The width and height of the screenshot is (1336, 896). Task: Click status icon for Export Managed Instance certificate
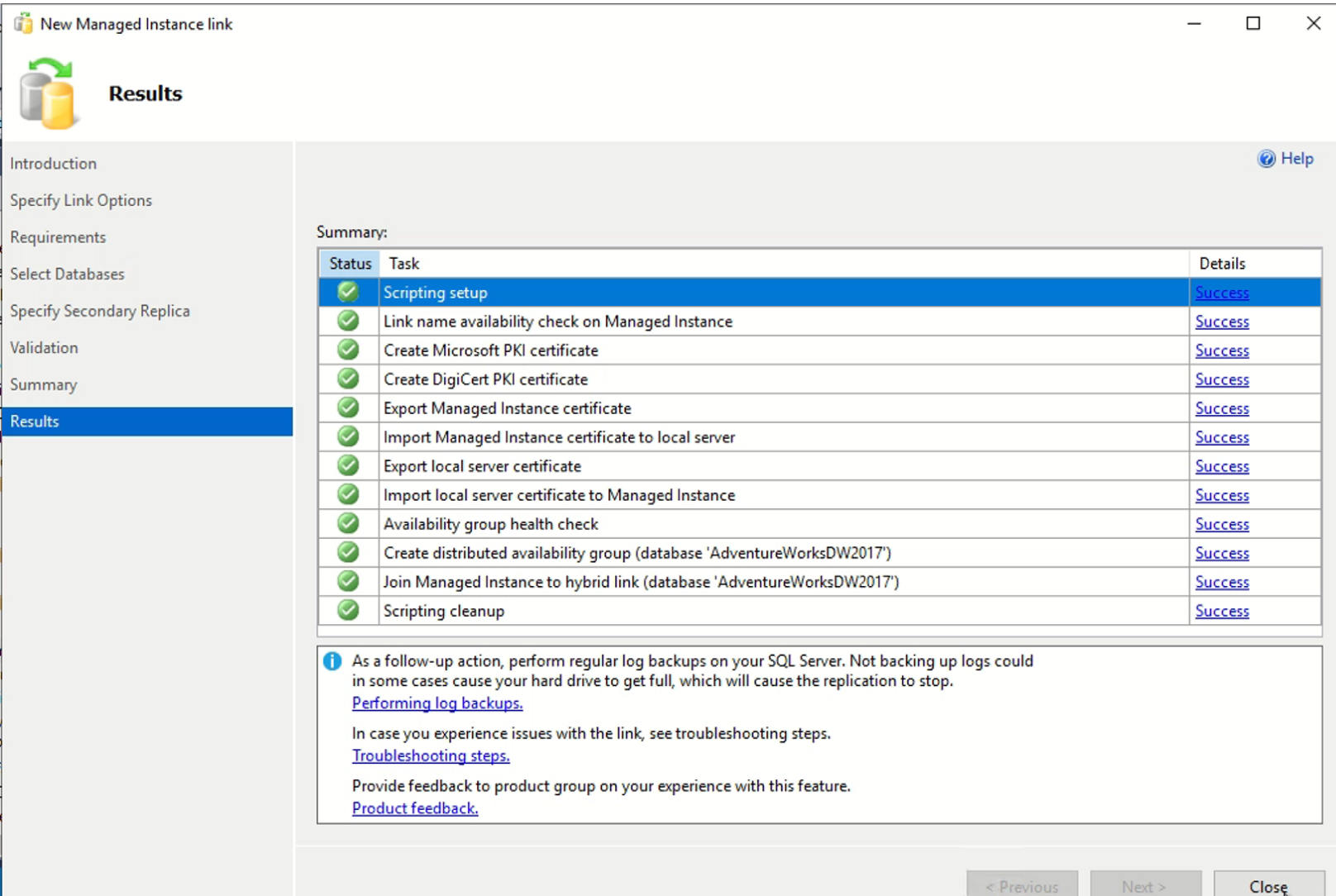point(348,407)
